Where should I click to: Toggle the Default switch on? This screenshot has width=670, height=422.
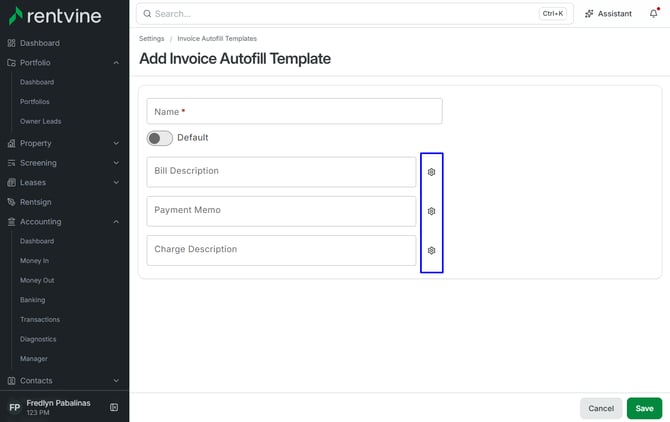pos(160,138)
